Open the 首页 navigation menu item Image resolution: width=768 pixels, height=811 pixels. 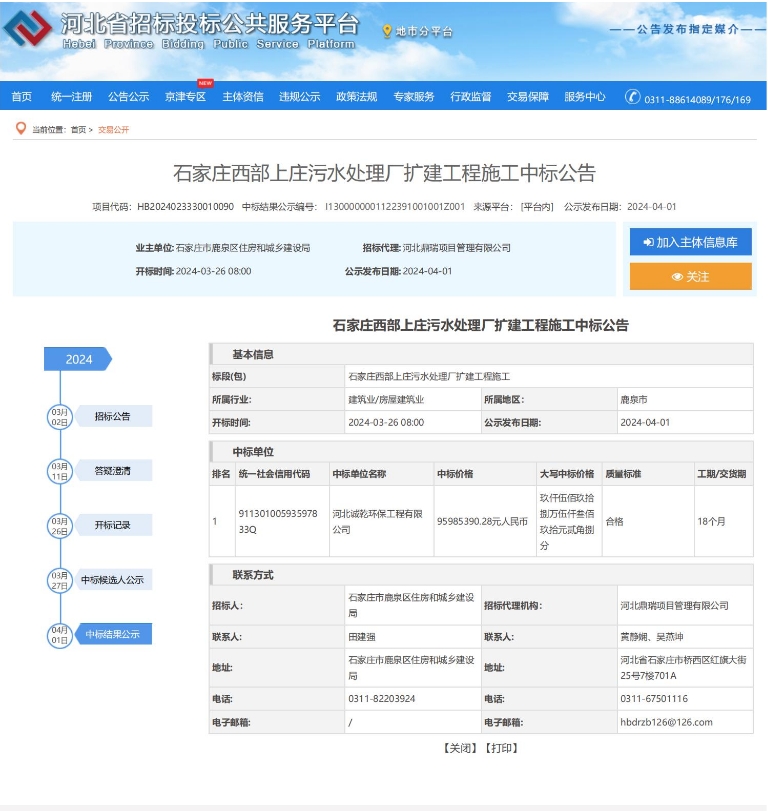pyautogui.click(x=21, y=97)
